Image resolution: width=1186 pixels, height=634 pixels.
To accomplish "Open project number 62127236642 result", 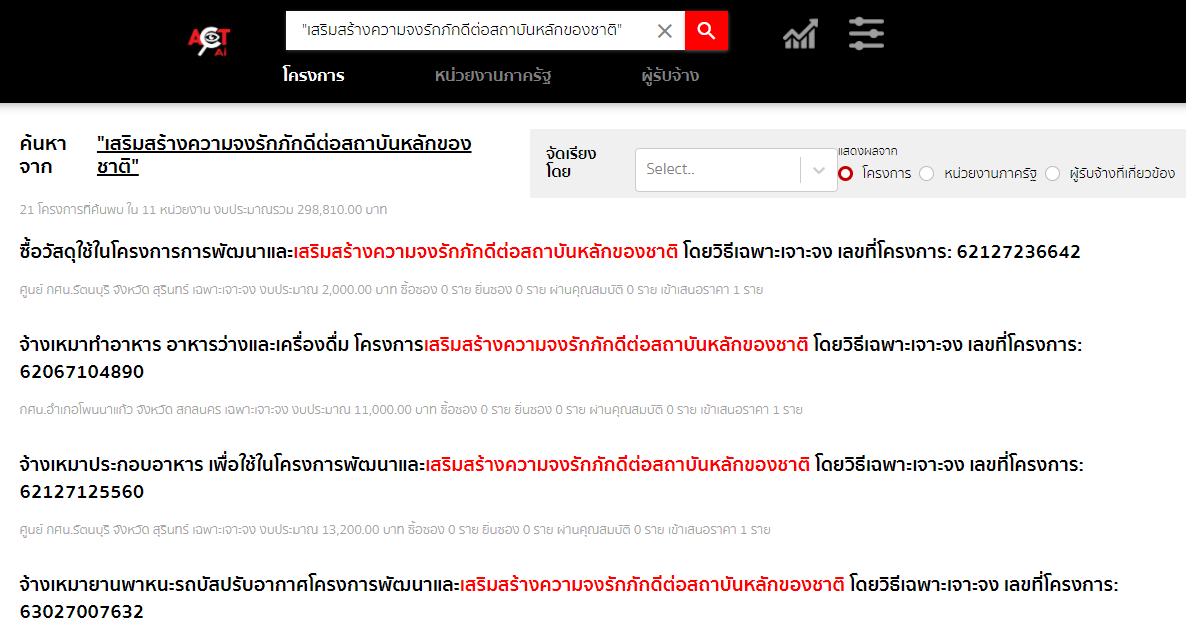I will pos(549,252).
